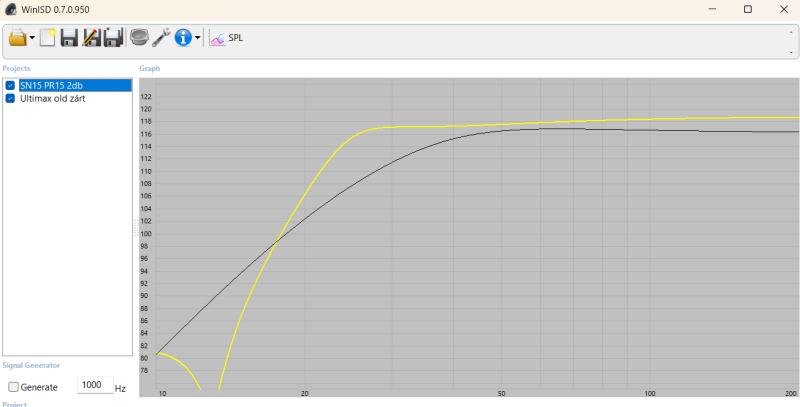Click the 1000 Hz frequency field
The image size is (800, 407).
pyautogui.click(x=95, y=385)
